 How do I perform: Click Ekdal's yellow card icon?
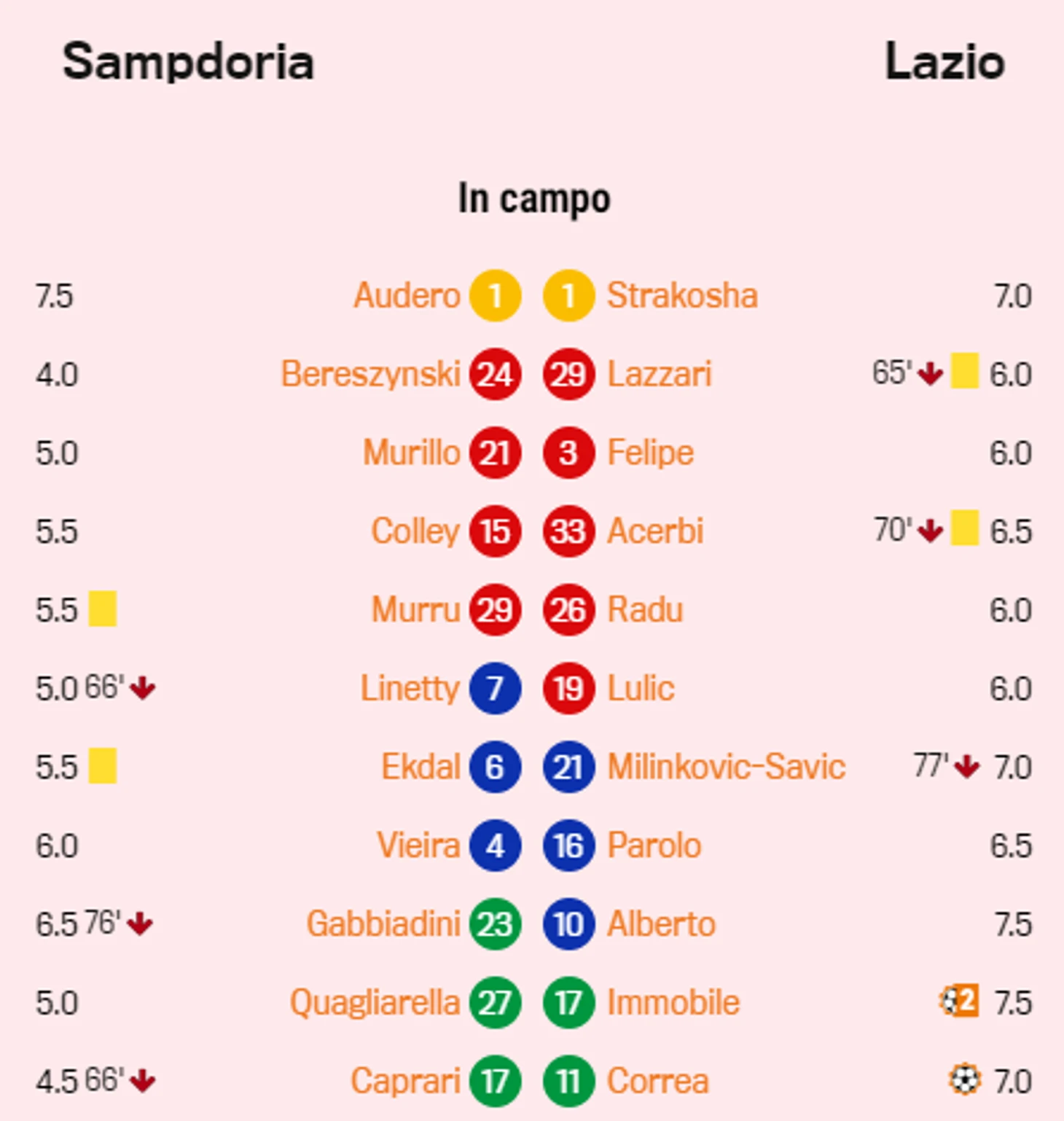tap(103, 766)
